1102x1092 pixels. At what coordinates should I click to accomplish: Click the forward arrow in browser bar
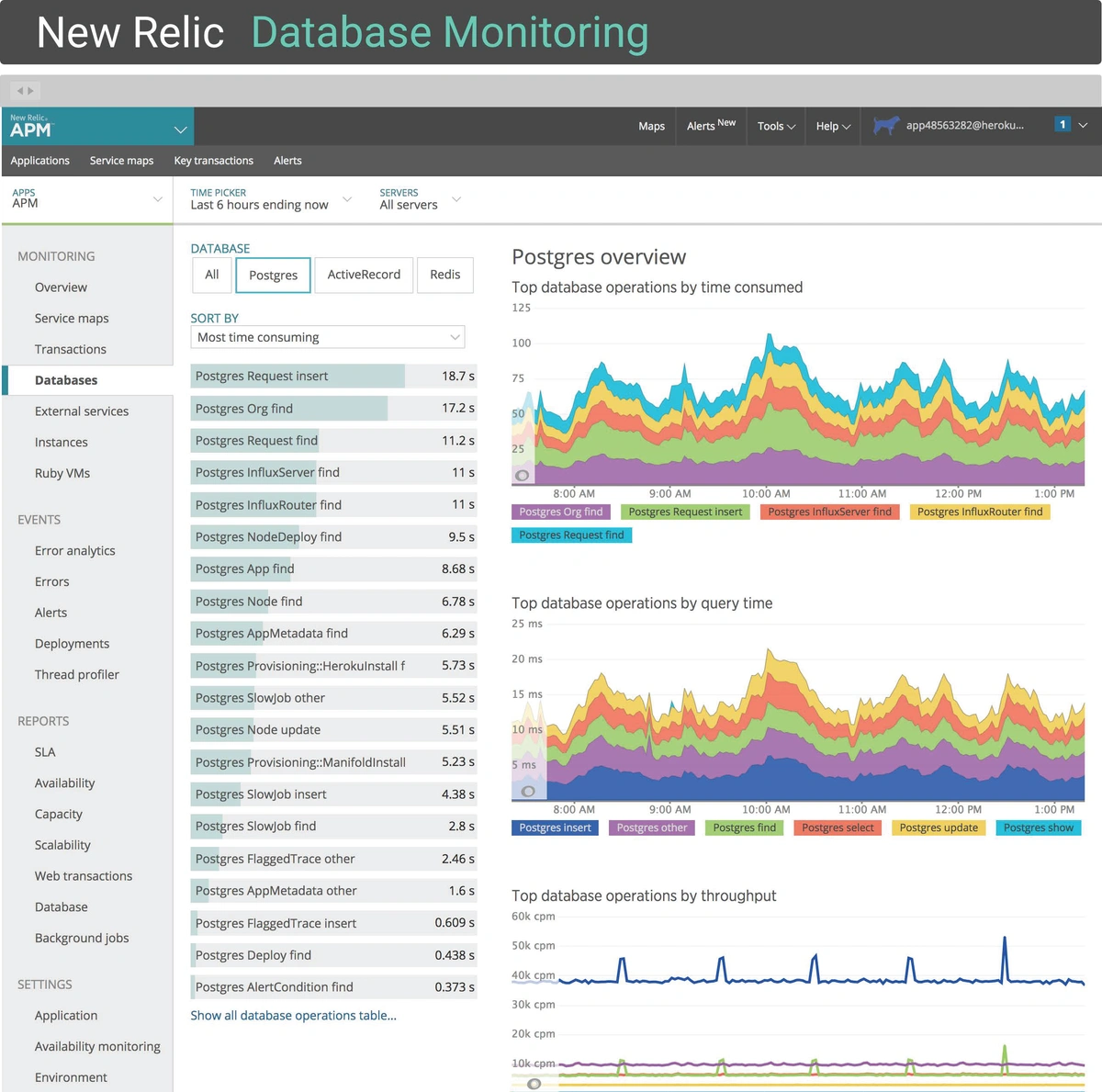click(x=30, y=91)
